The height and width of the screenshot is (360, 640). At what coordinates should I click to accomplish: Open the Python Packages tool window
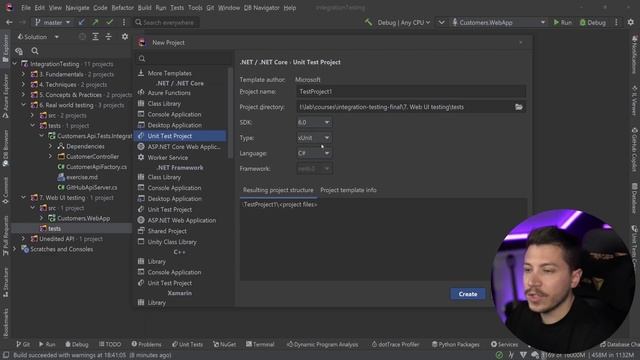456,344
